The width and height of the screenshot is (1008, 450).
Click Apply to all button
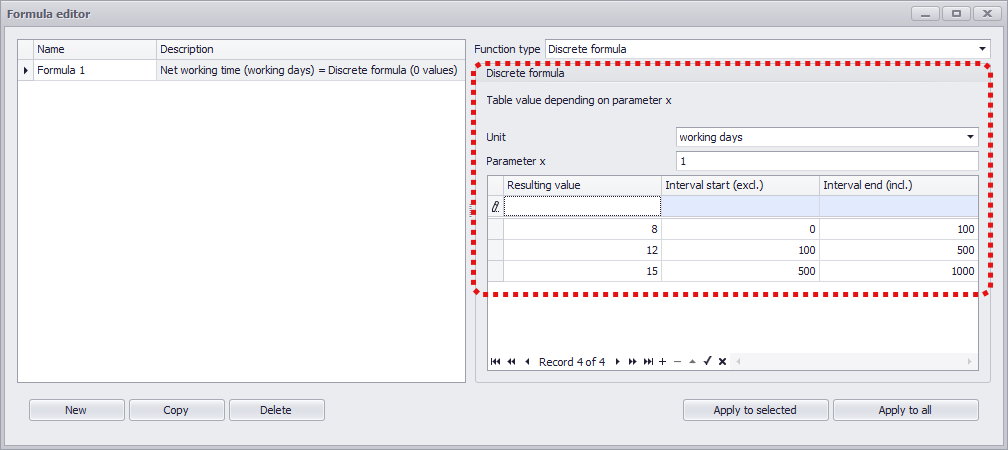click(x=906, y=410)
